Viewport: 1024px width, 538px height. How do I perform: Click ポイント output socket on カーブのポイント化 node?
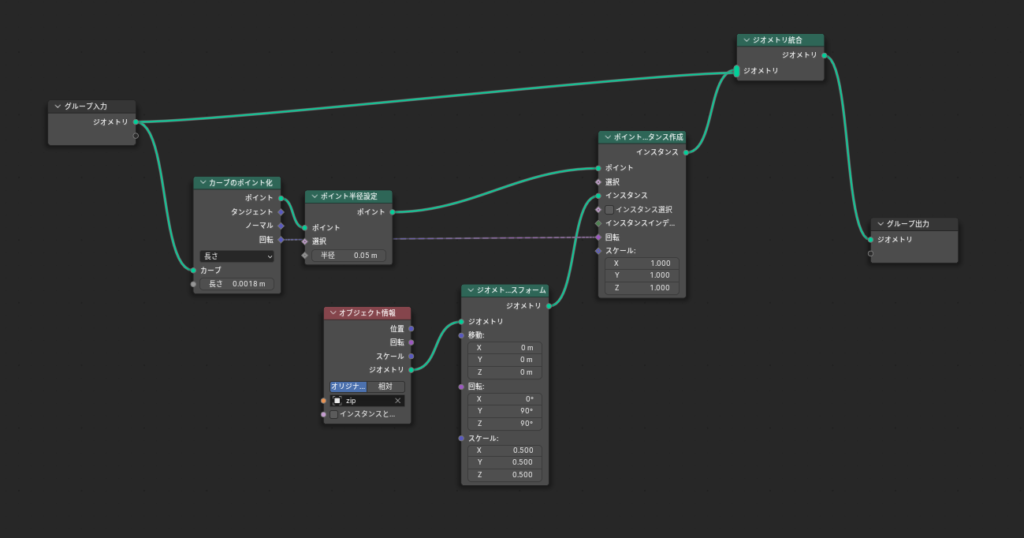tap(281, 198)
